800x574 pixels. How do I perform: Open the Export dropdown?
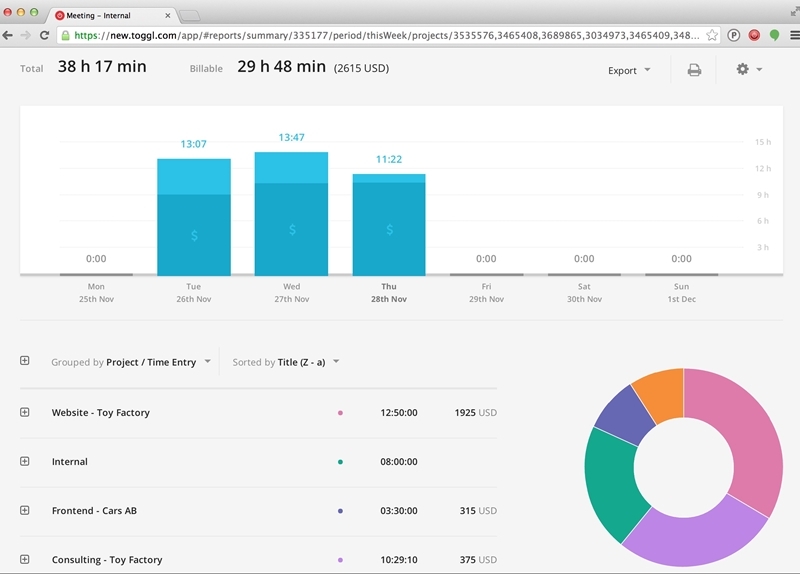629,70
